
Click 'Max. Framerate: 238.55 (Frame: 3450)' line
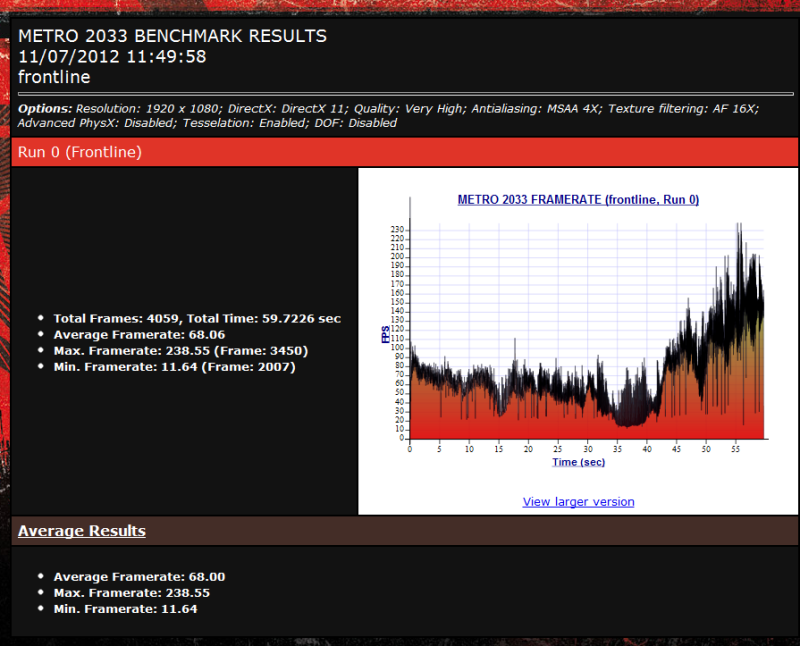coord(181,351)
